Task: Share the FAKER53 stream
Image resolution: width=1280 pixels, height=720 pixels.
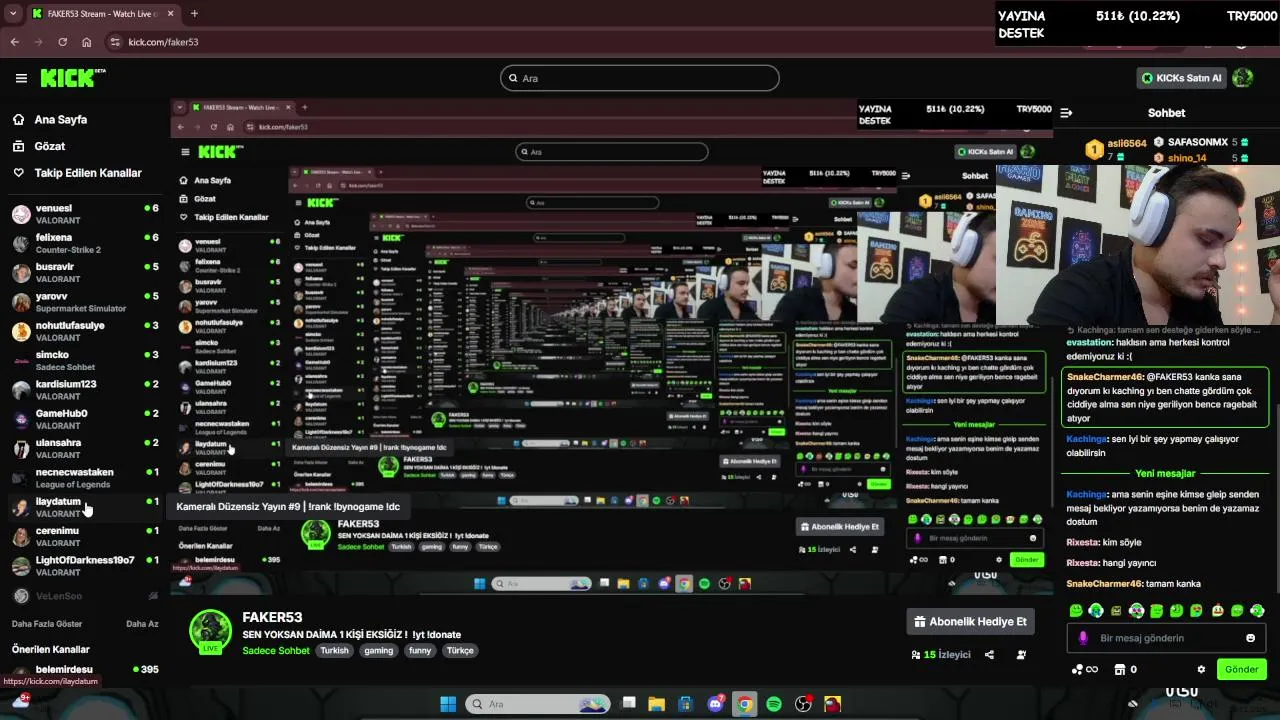Action: point(989,655)
